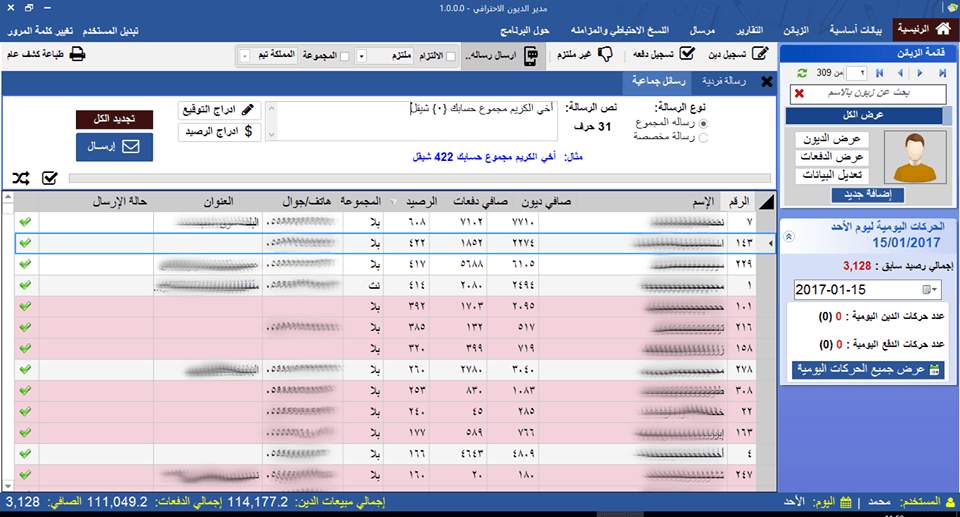Screen dimensions: 960x517
Task: Jump to the last customer record
Action: (x=942, y=73)
